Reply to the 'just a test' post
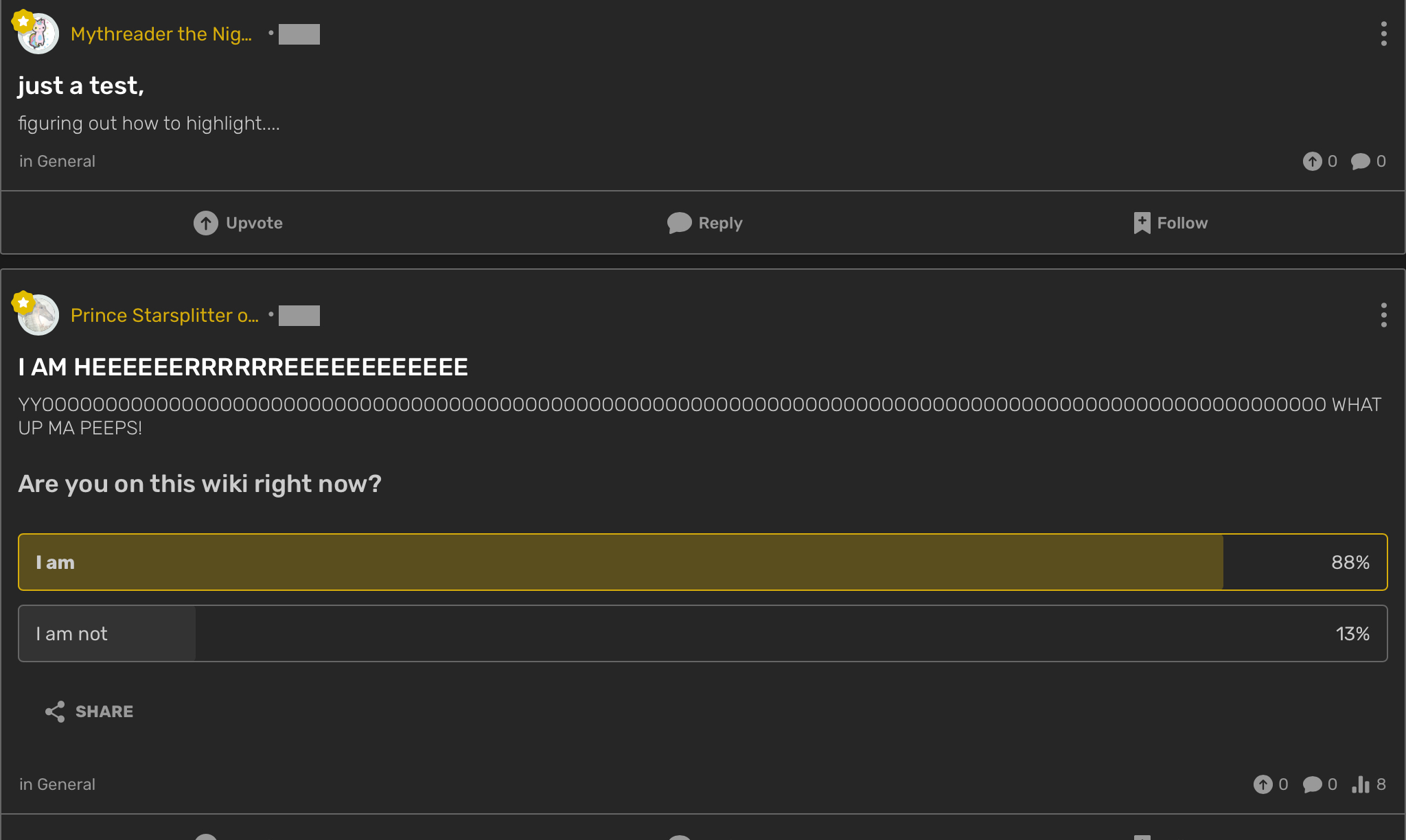The width and height of the screenshot is (1406, 840). (704, 223)
